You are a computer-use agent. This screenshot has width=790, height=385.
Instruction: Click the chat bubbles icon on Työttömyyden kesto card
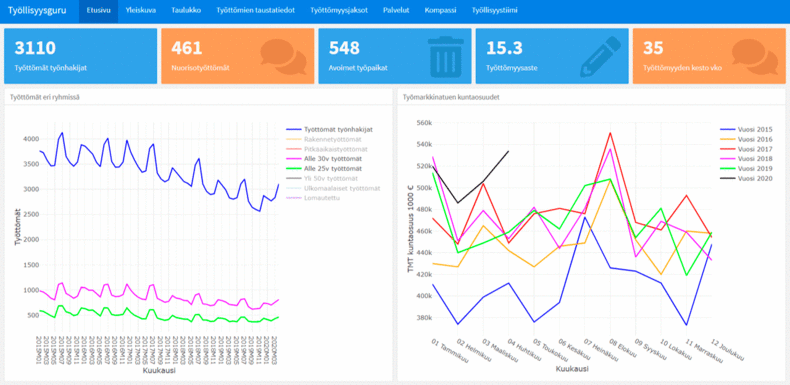pos(754,55)
